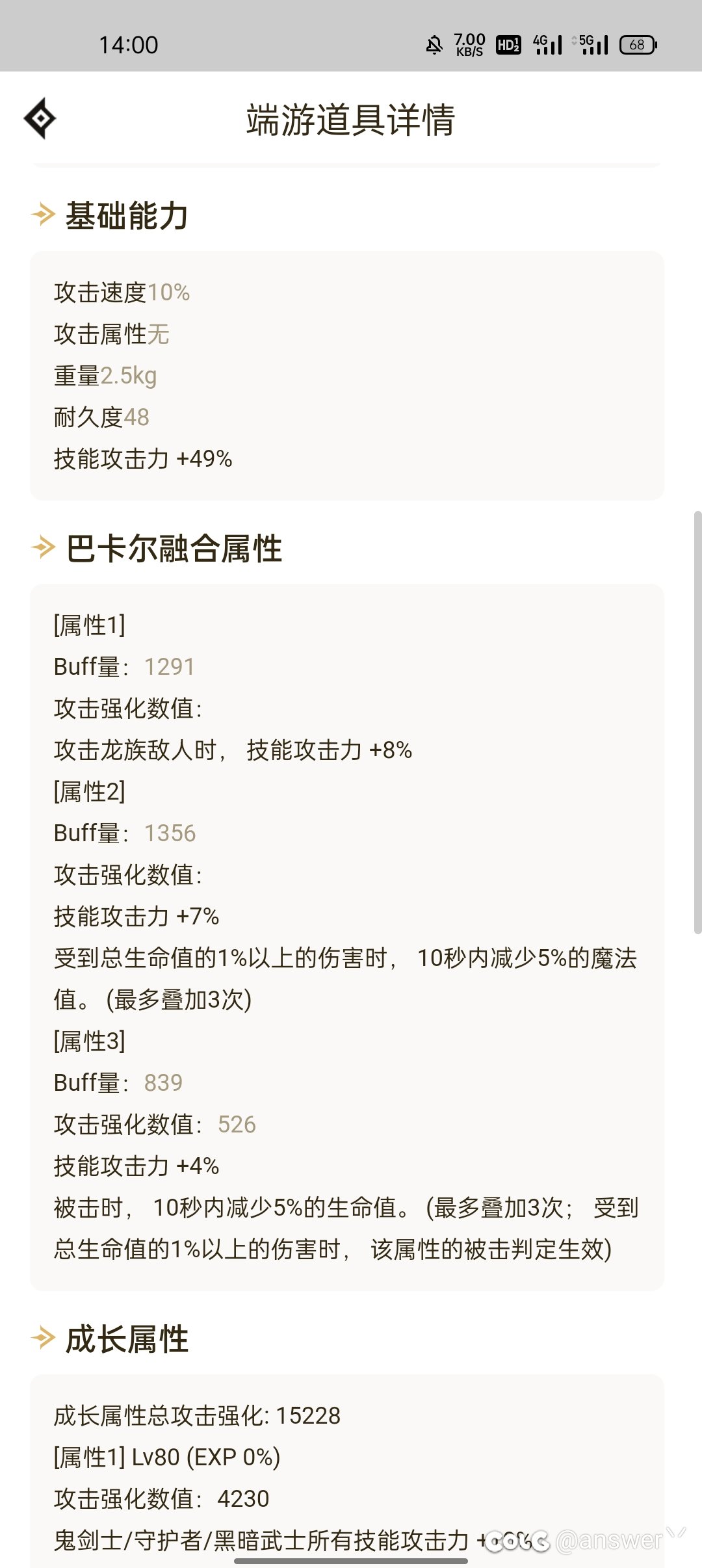Select the 成长属性 section heading
The width and height of the screenshot is (702, 1568).
pyautogui.click(x=127, y=1339)
